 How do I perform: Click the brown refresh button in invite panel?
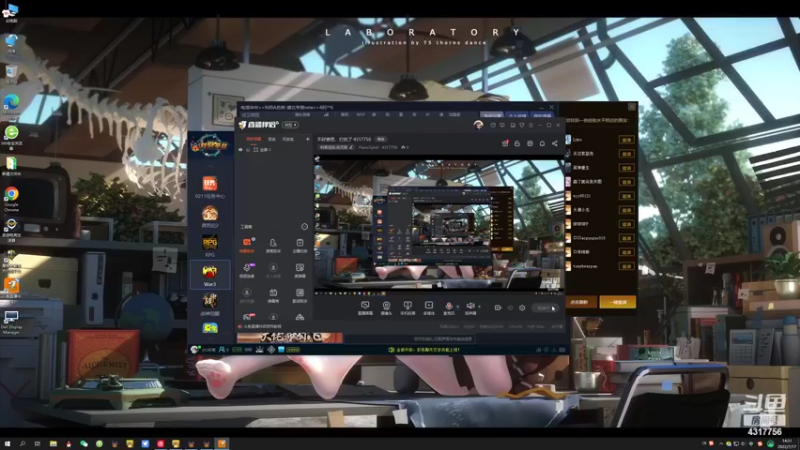click(580, 303)
